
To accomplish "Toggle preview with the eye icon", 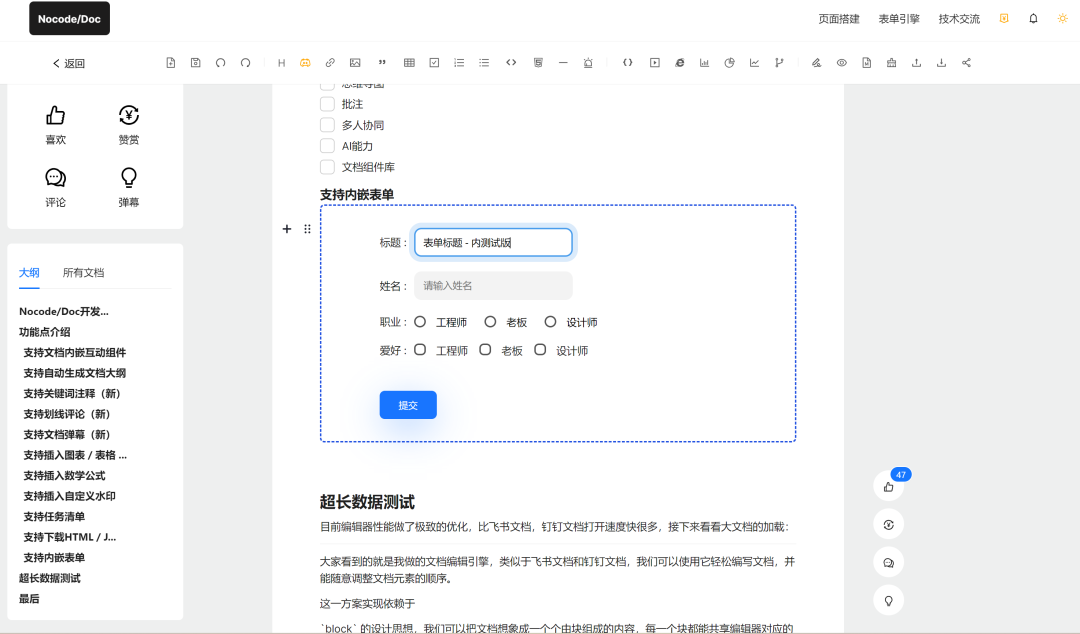I will (x=842, y=63).
